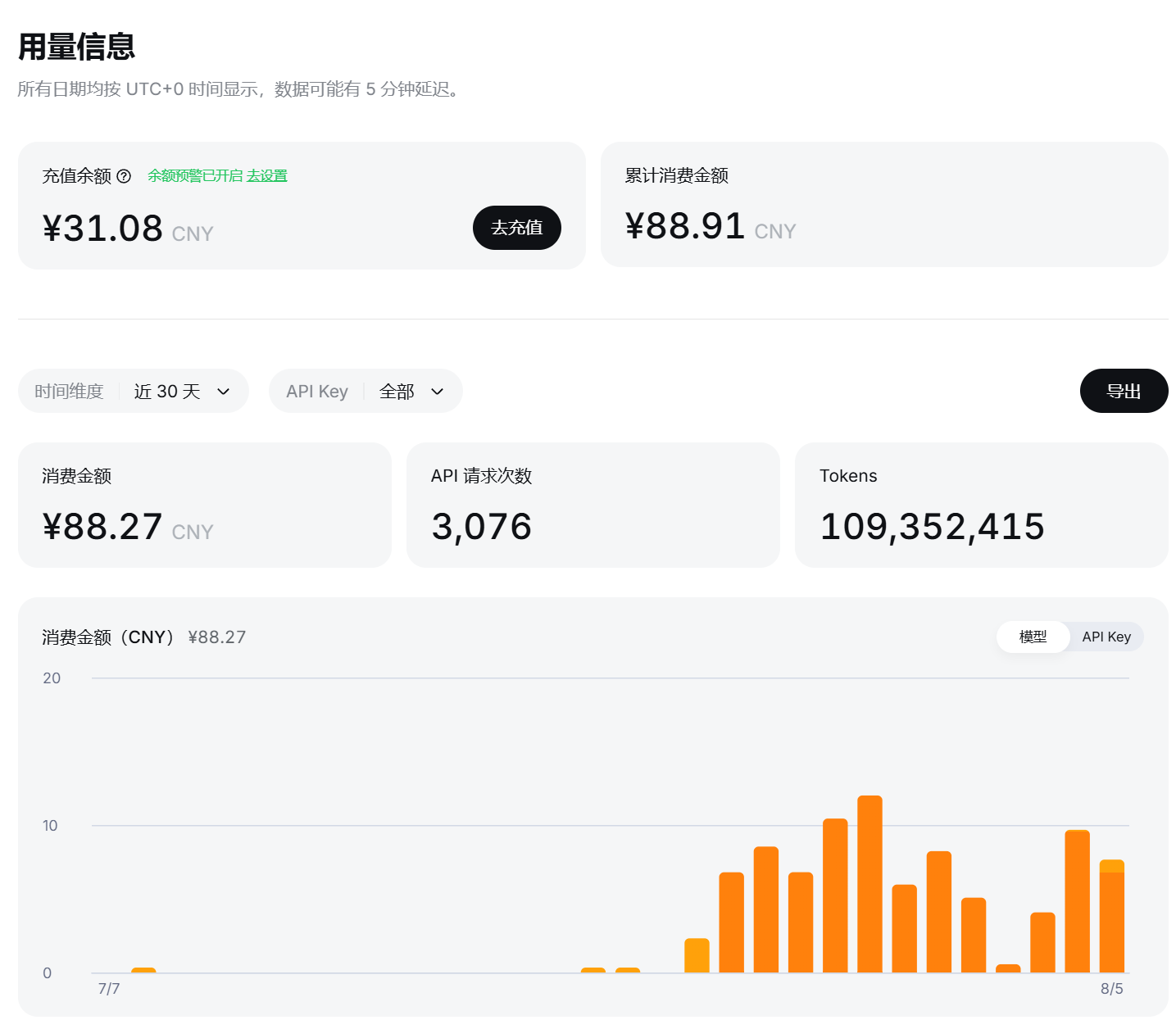The width and height of the screenshot is (1176, 1020).
Task: Click the 3,076 API request count
Action: [482, 527]
